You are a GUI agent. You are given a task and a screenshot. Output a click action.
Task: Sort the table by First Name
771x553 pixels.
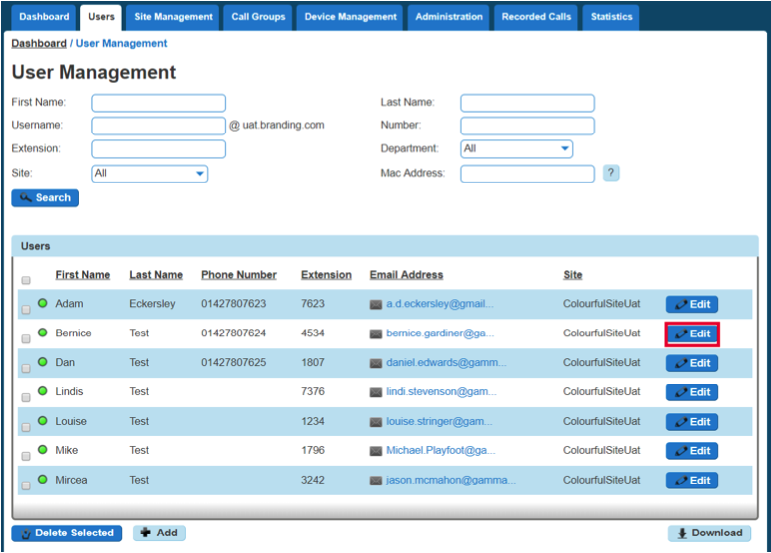click(x=83, y=275)
